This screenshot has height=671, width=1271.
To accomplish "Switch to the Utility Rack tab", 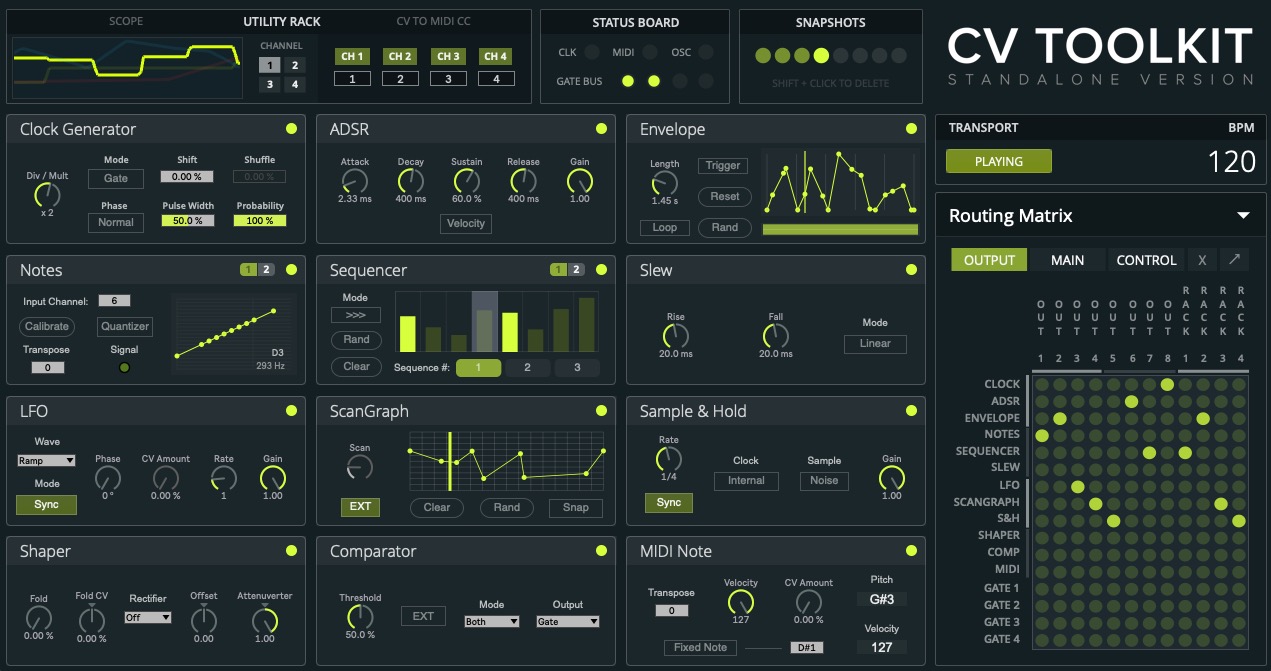I will pyautogui.click(x=282, y=21).
